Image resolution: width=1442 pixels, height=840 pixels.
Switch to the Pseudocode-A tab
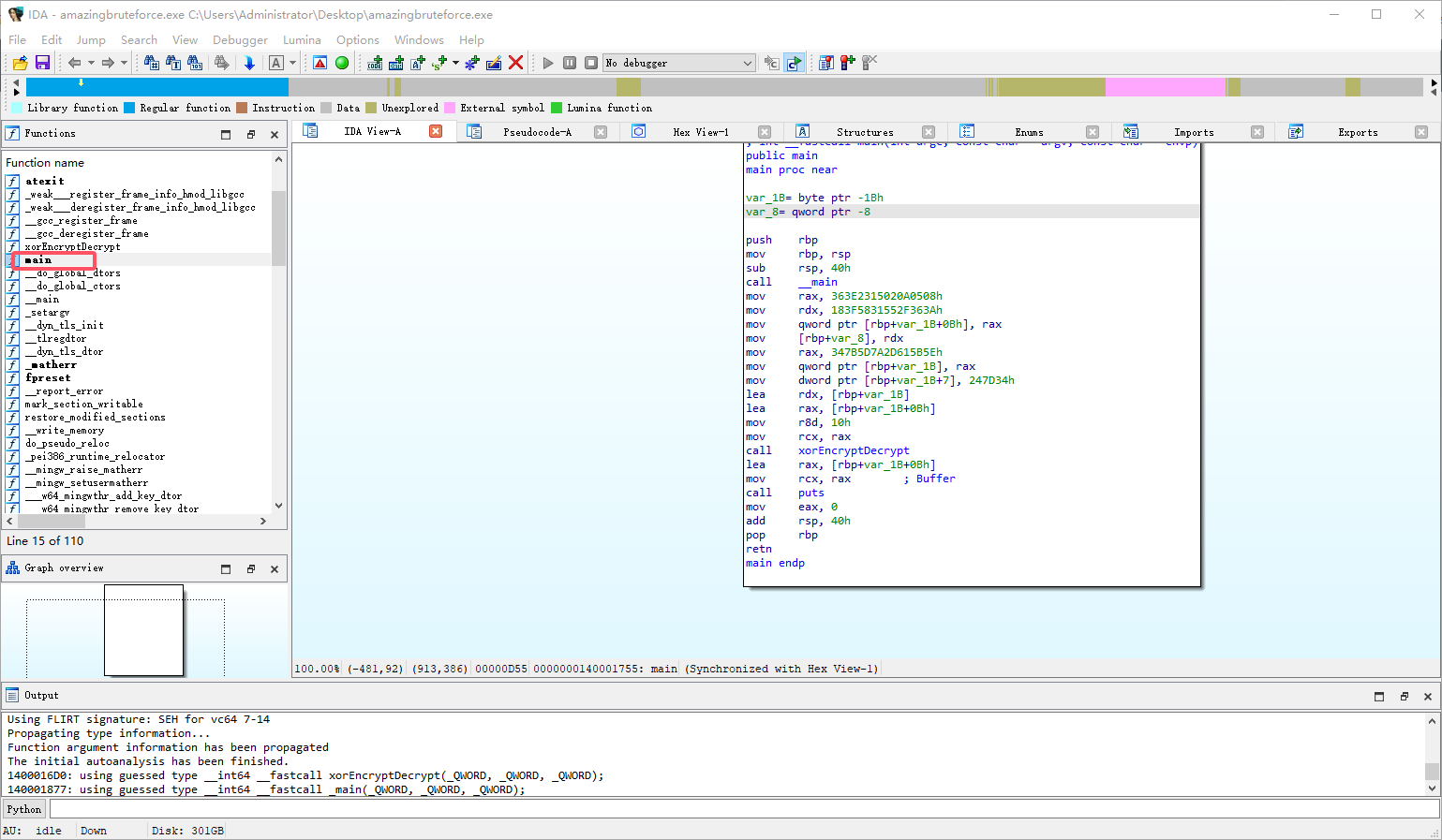pyautogui.click(x=537, y=132)
